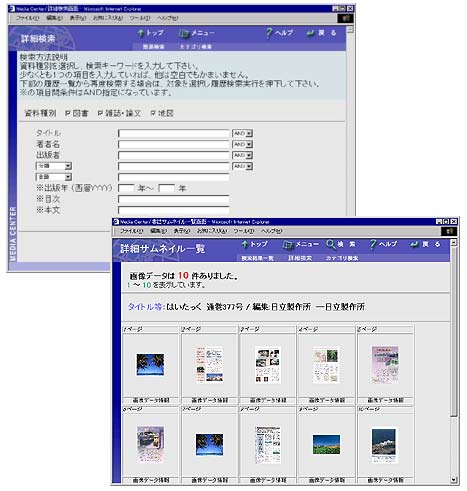Viewport: 467px width, 491px height.
Task: Expand the AND dropdown beside 著者名 field
Action: pos(242,144)
